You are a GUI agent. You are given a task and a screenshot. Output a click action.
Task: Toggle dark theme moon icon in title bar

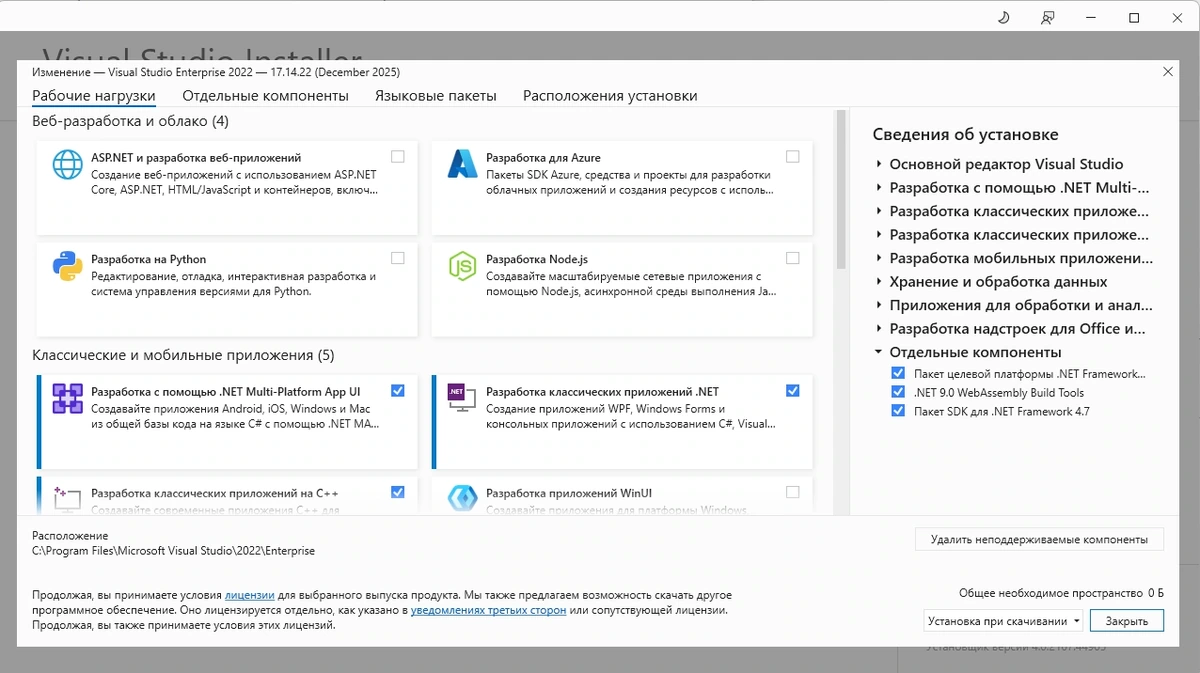click(x=1005, y=17)
